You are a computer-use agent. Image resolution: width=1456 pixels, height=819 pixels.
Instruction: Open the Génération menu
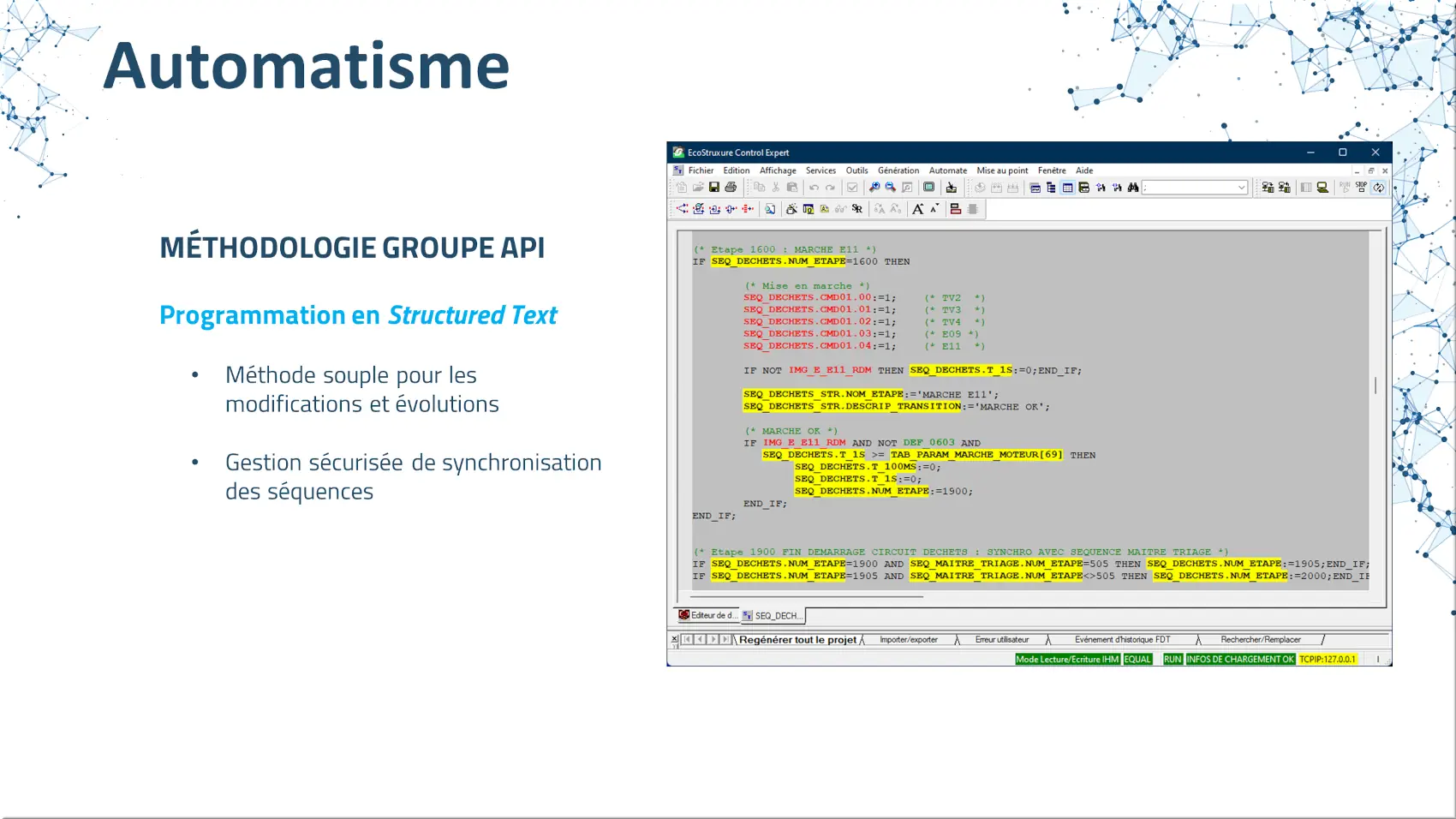point(898,170)
